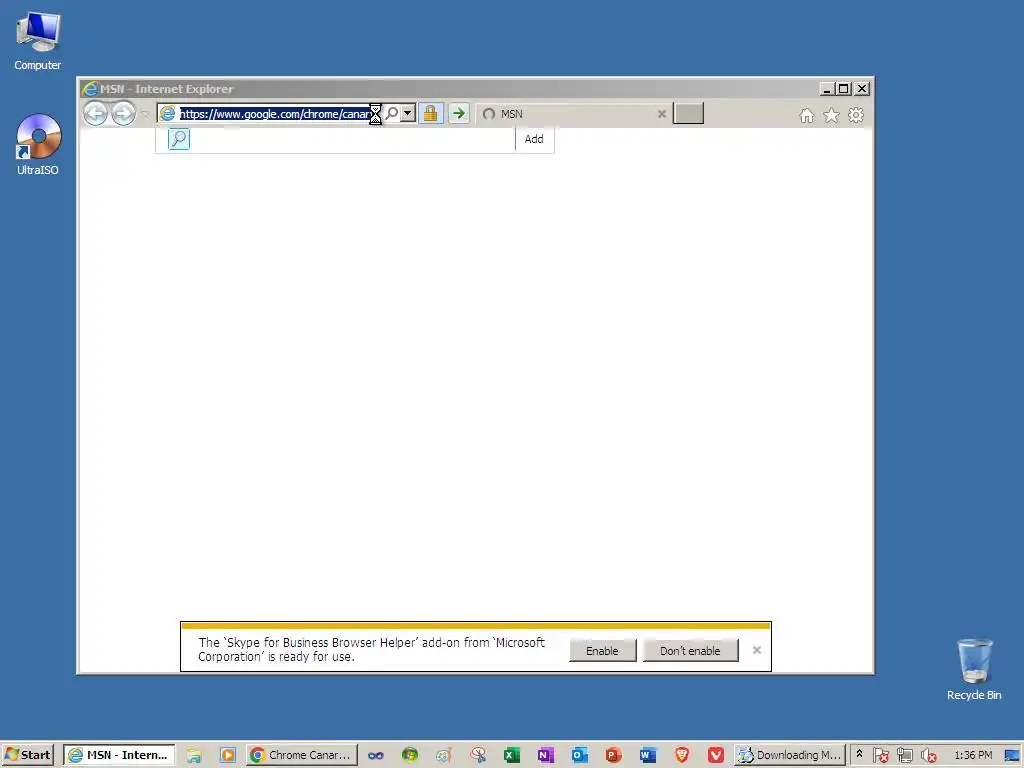Screen dimensions: 1024x768
Task: Dismiss the add-on notification bar
Action: pos(757,650)
